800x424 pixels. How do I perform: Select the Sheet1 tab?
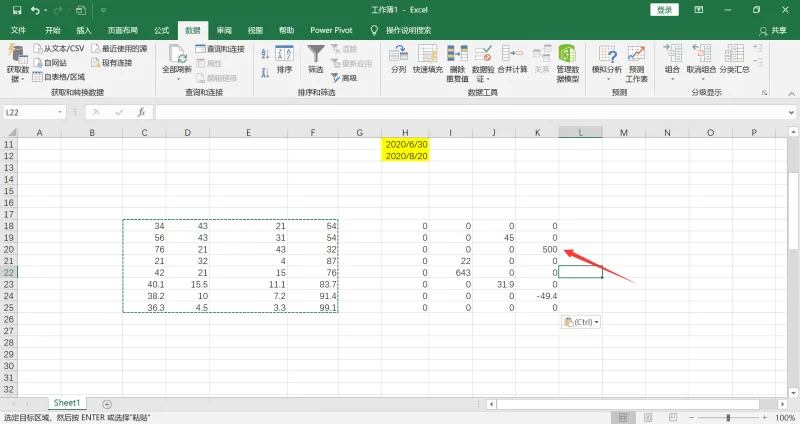pyautogui.click(x=67, y=403)
